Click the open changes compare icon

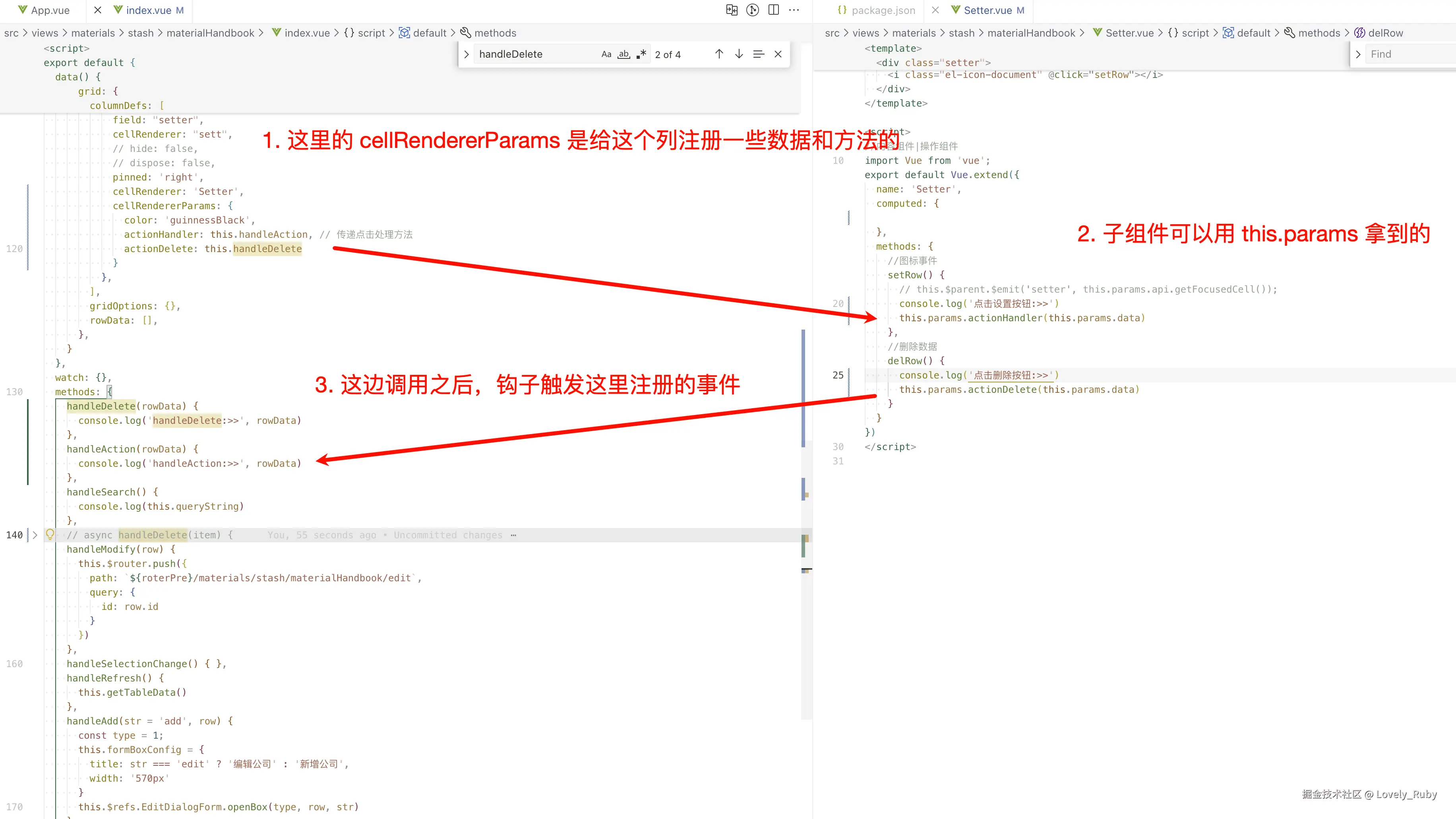tap(732, 10)
